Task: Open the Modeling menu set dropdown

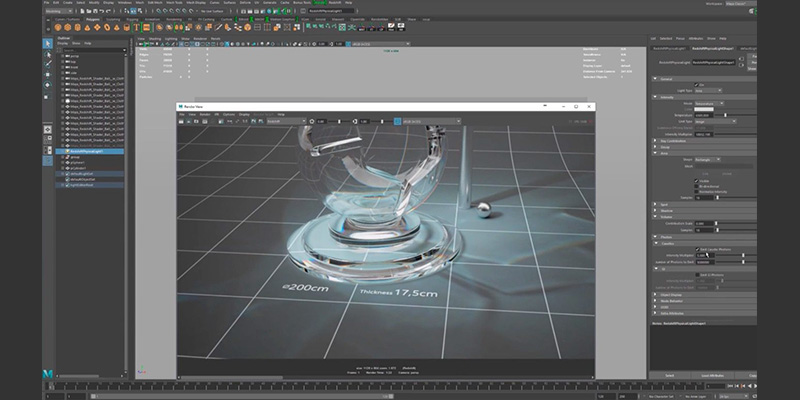Action: point(59,11)
